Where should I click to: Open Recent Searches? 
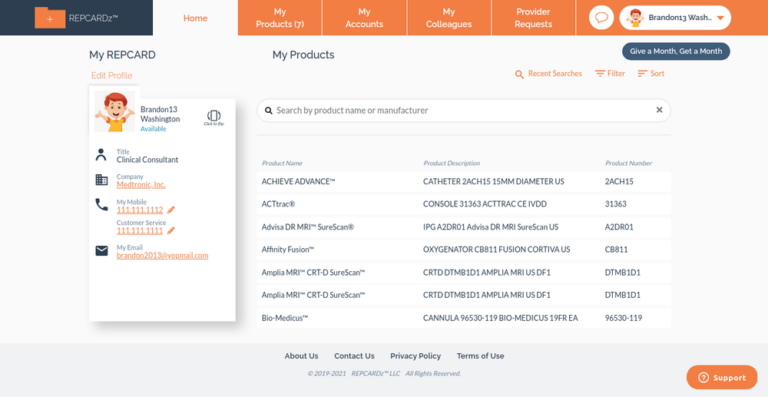click(x=549, y=74)
